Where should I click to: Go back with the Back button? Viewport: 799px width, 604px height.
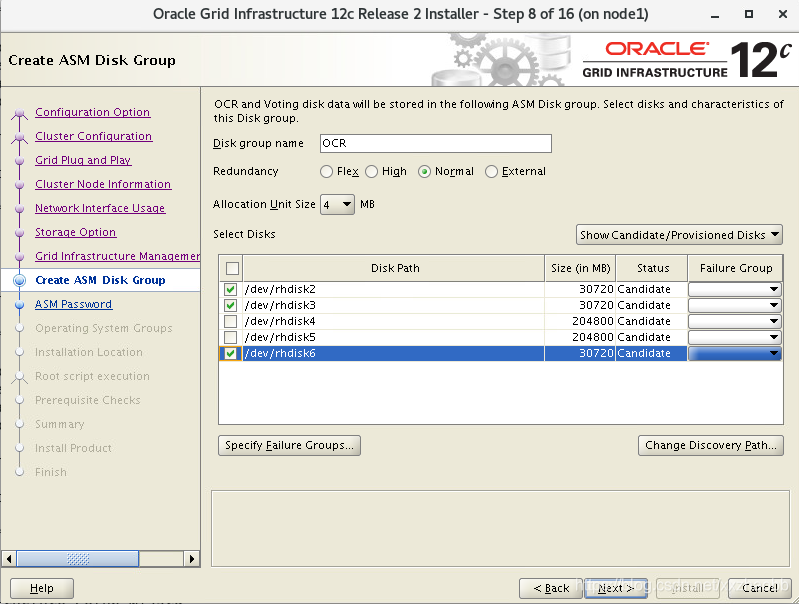click(x=551, y=588)
